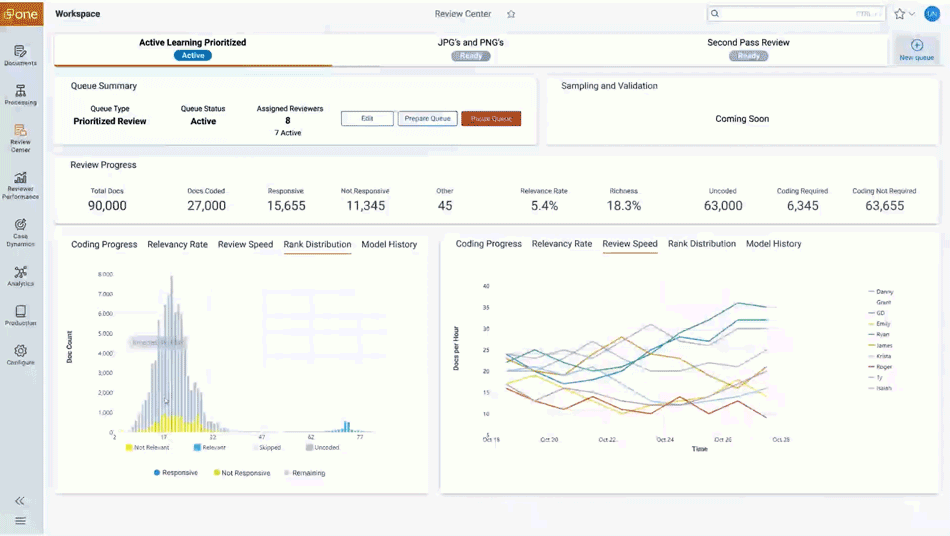Expand the favorites star dropdown
Image resolution: width=950 pixels, height=536 pixels.
(904, 14)
